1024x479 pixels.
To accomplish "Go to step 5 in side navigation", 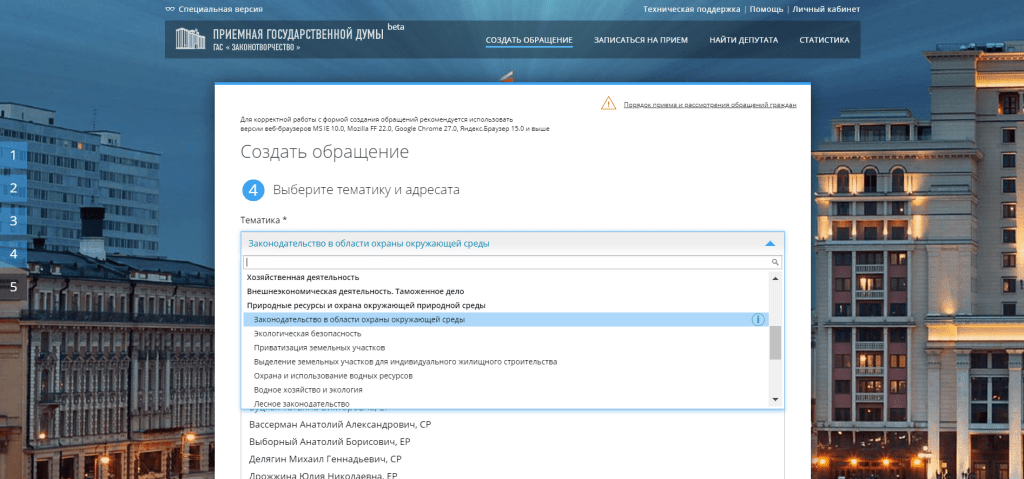I will pyautogui.click(x=13, y=287).
